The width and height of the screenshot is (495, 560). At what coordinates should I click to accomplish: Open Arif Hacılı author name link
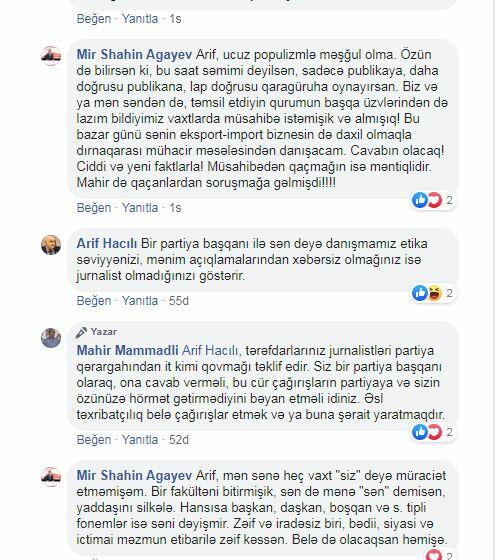[x=107, y=244]
